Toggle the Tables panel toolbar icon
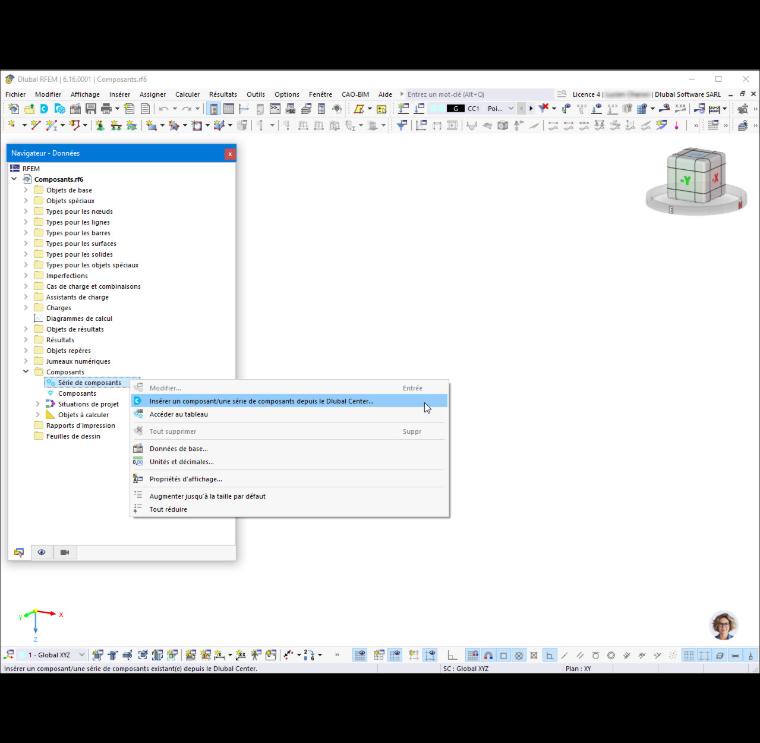This screenshot has width=760, height=743. [x=228, y=109]
